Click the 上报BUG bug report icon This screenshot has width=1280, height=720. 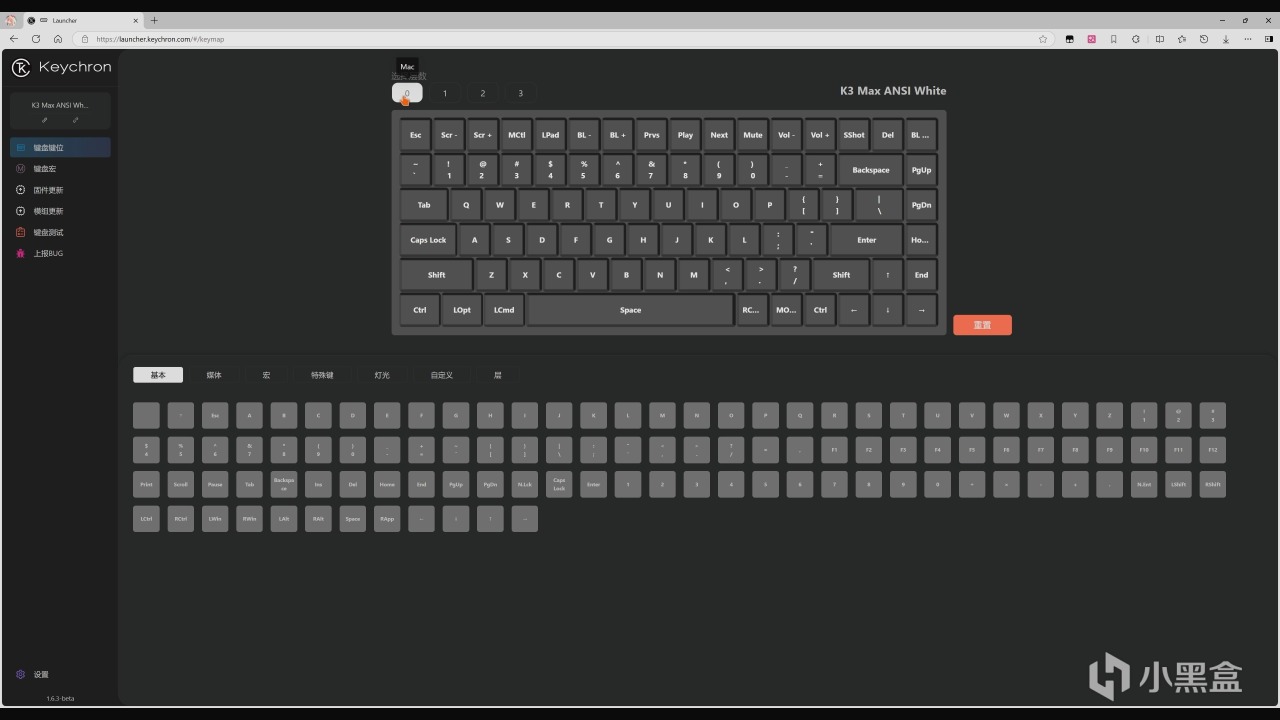pyautogui.click(x=21, y=253)
